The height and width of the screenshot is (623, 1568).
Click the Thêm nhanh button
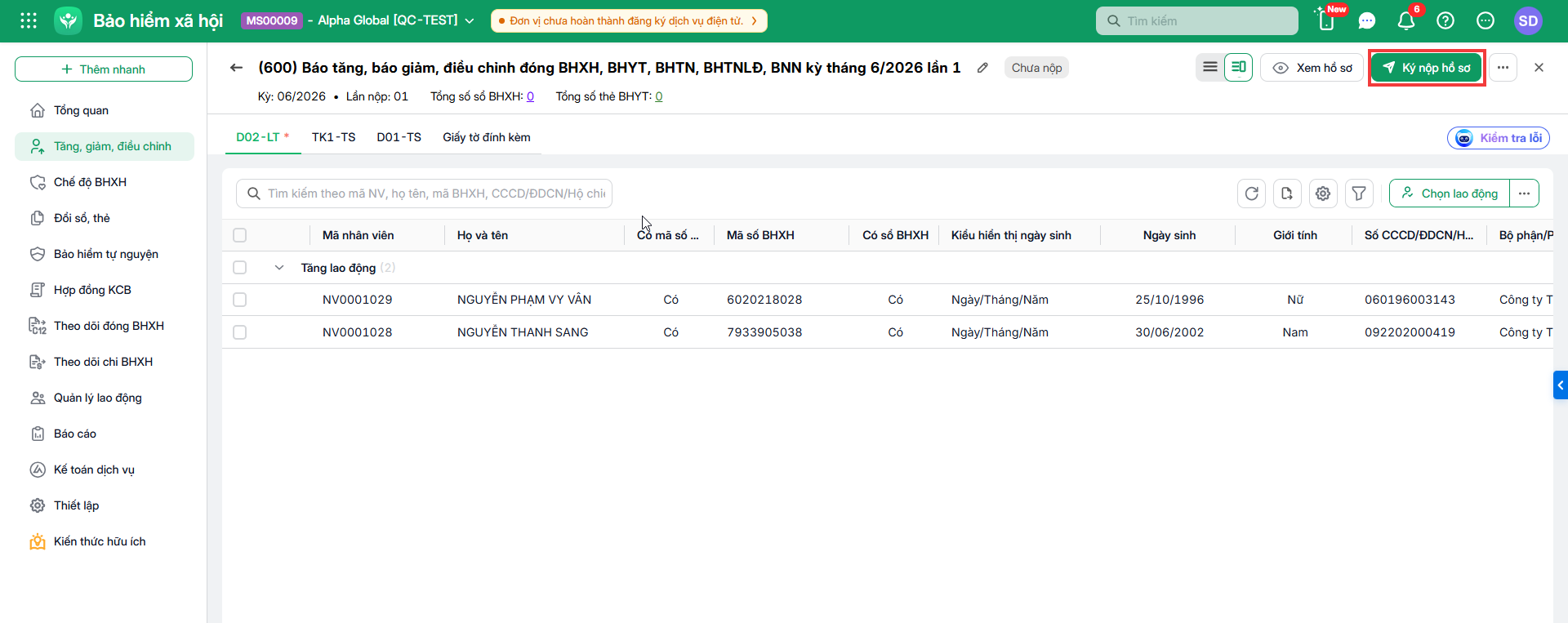point(104,69)
